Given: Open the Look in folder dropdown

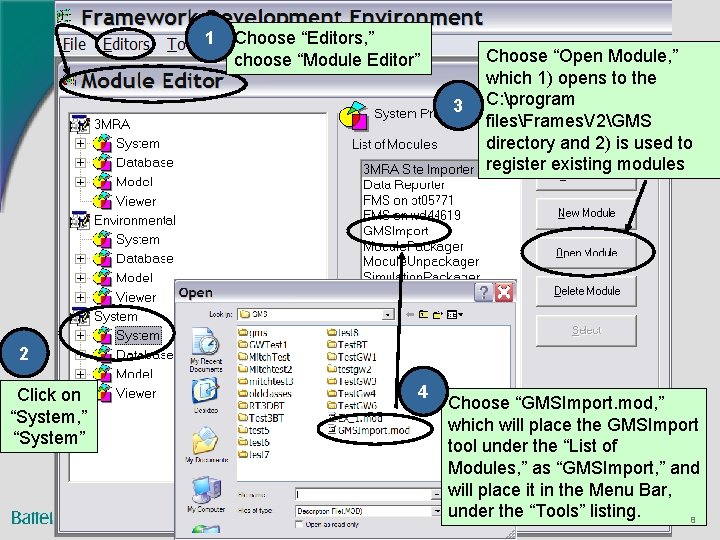Looking at the screenshot, I should [388, 315].
